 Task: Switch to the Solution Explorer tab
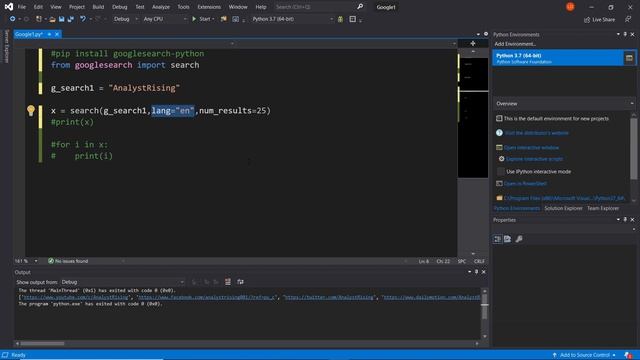point(563,208)
